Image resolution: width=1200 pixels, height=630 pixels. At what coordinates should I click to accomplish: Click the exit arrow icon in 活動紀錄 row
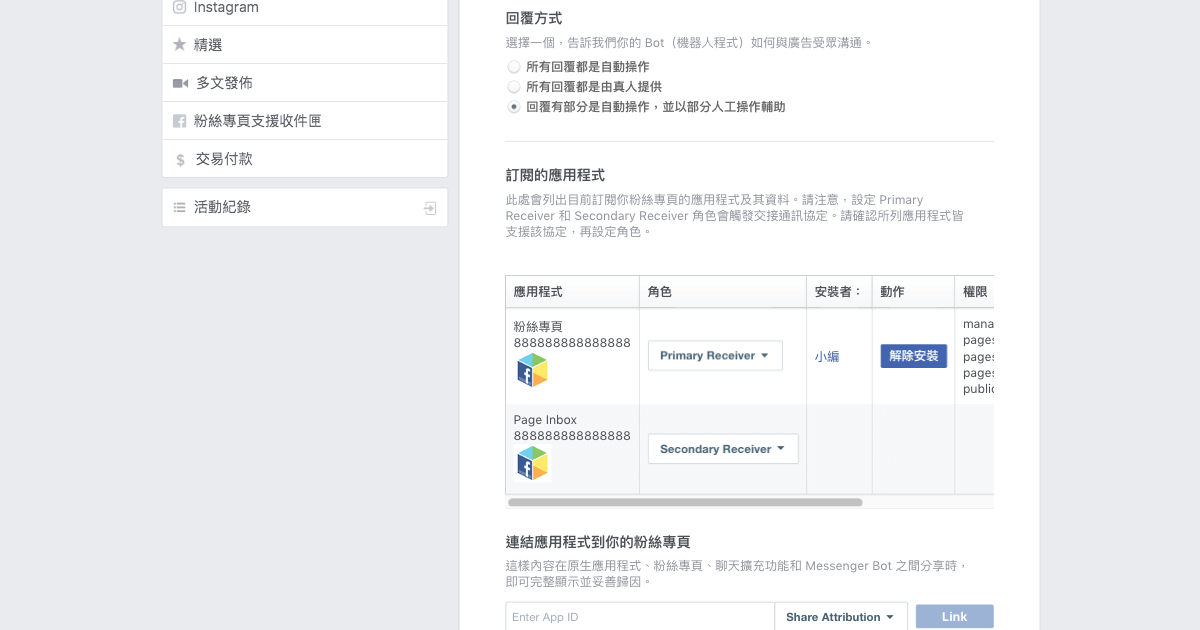point(430,208)
